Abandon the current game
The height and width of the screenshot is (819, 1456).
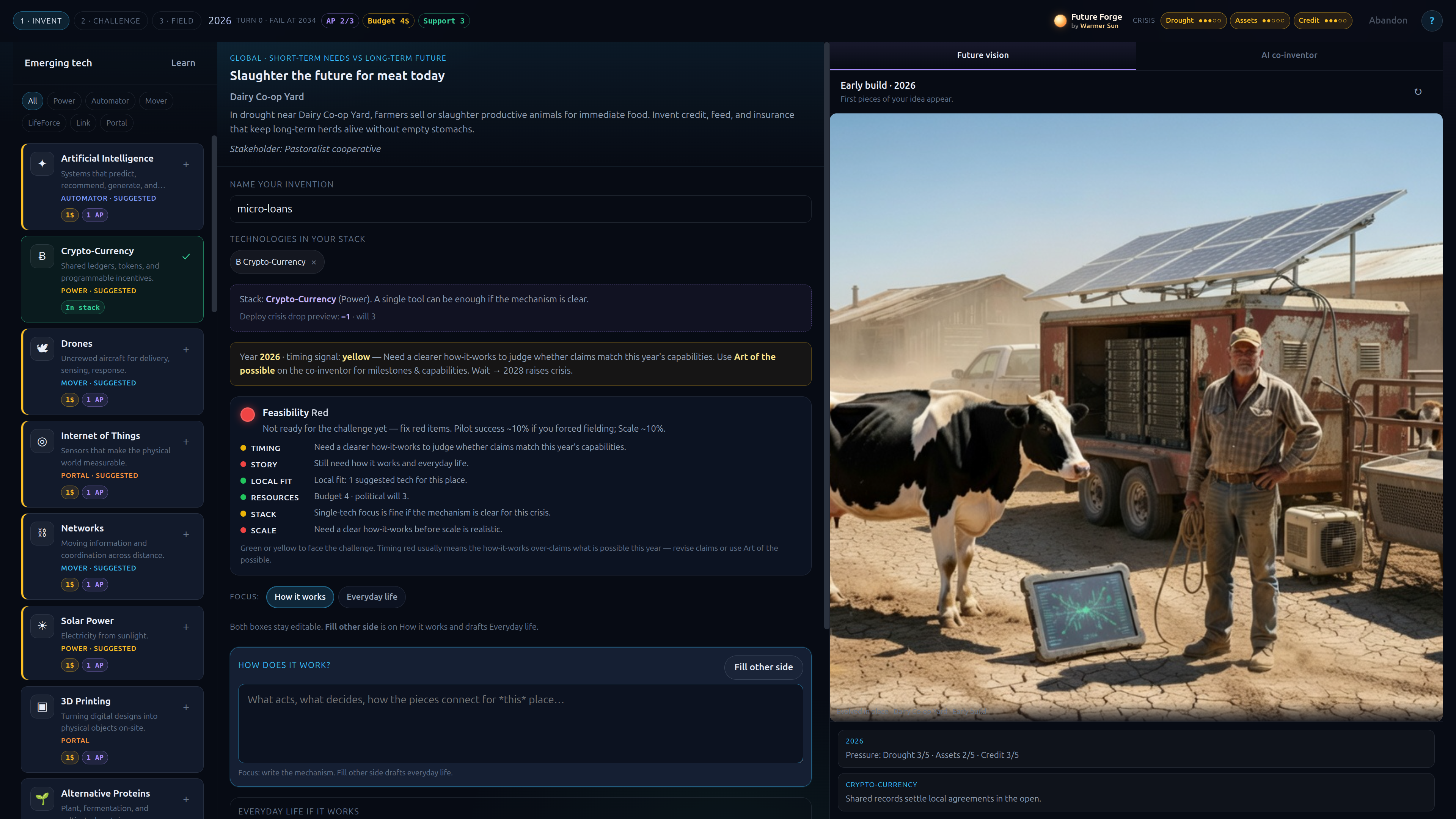tap(1388, 20)
